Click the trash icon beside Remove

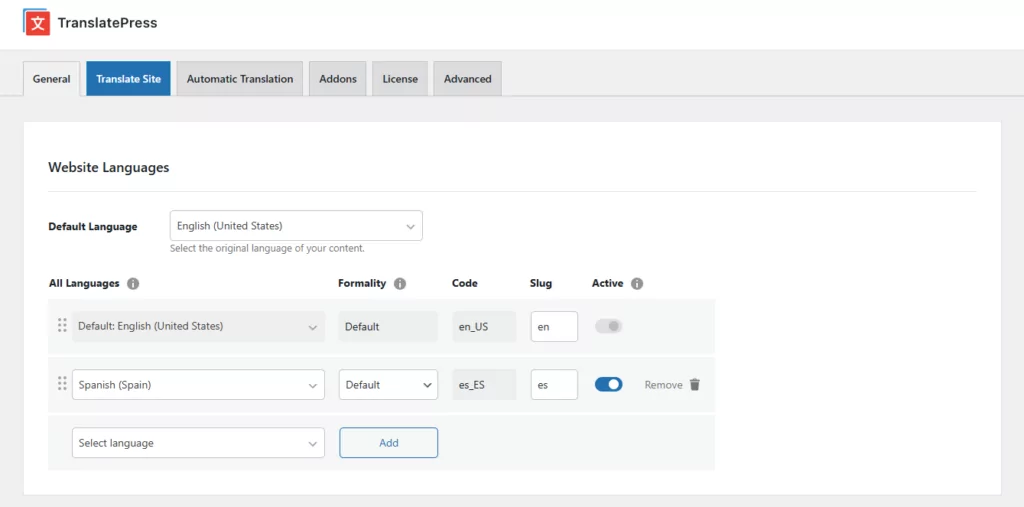point(694,385)
